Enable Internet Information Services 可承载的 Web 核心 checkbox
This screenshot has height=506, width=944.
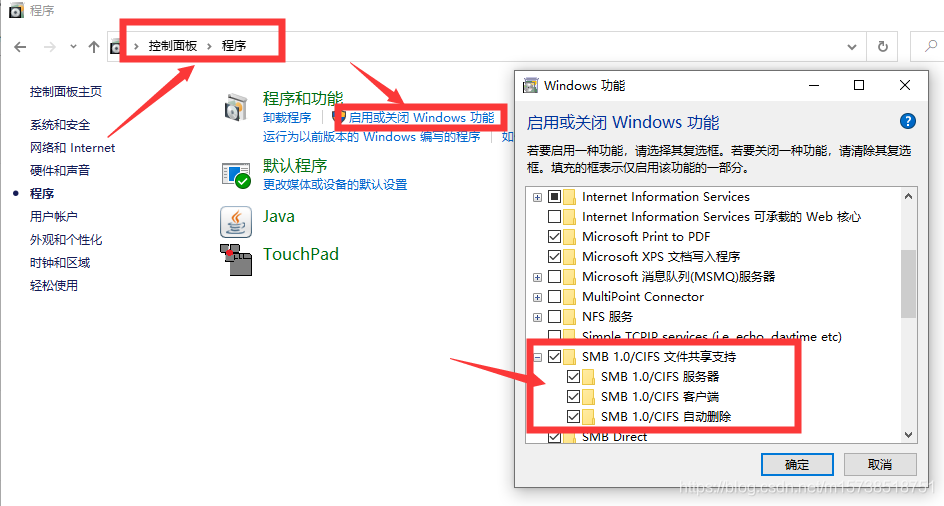pyautogui.click(x=554, y=216)
